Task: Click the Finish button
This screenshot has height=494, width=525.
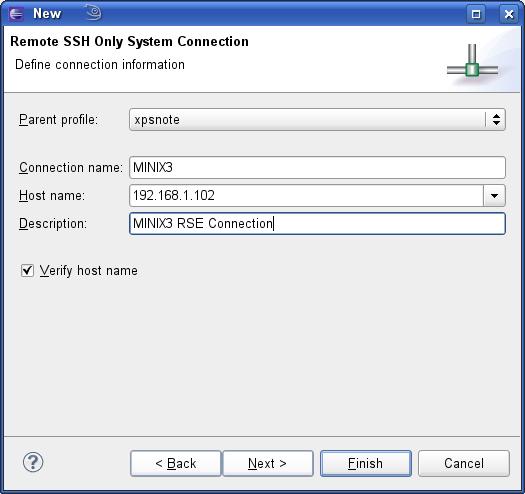Action: click(366, 464)
